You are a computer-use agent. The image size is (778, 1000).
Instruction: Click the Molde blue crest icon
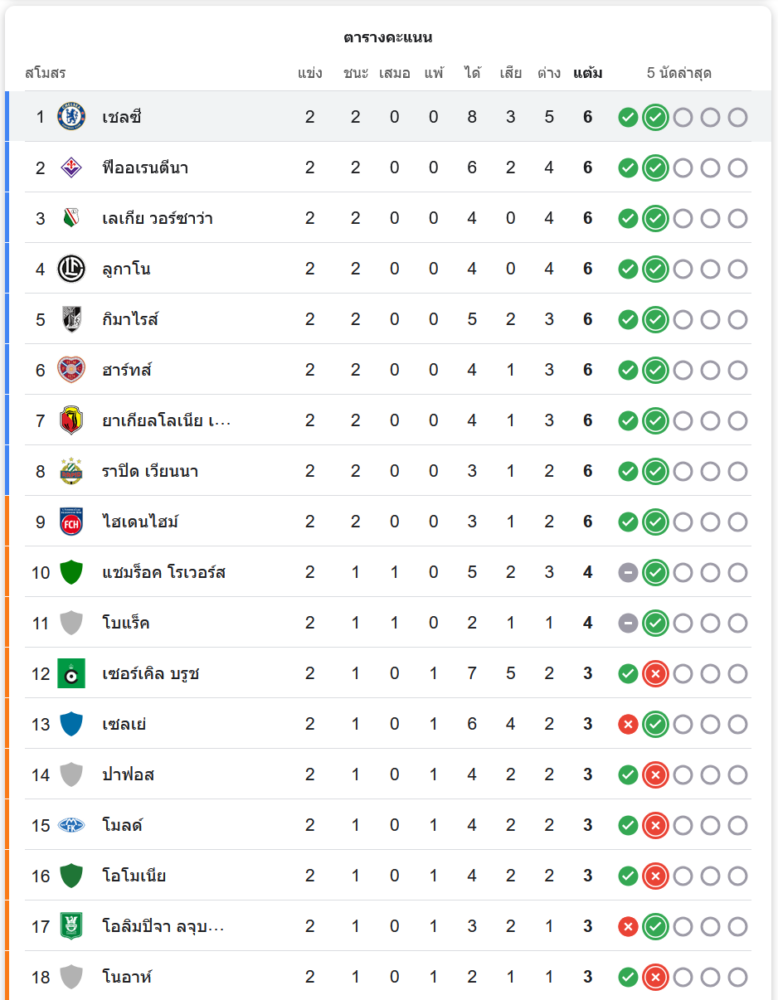click(x=71, y=825)
